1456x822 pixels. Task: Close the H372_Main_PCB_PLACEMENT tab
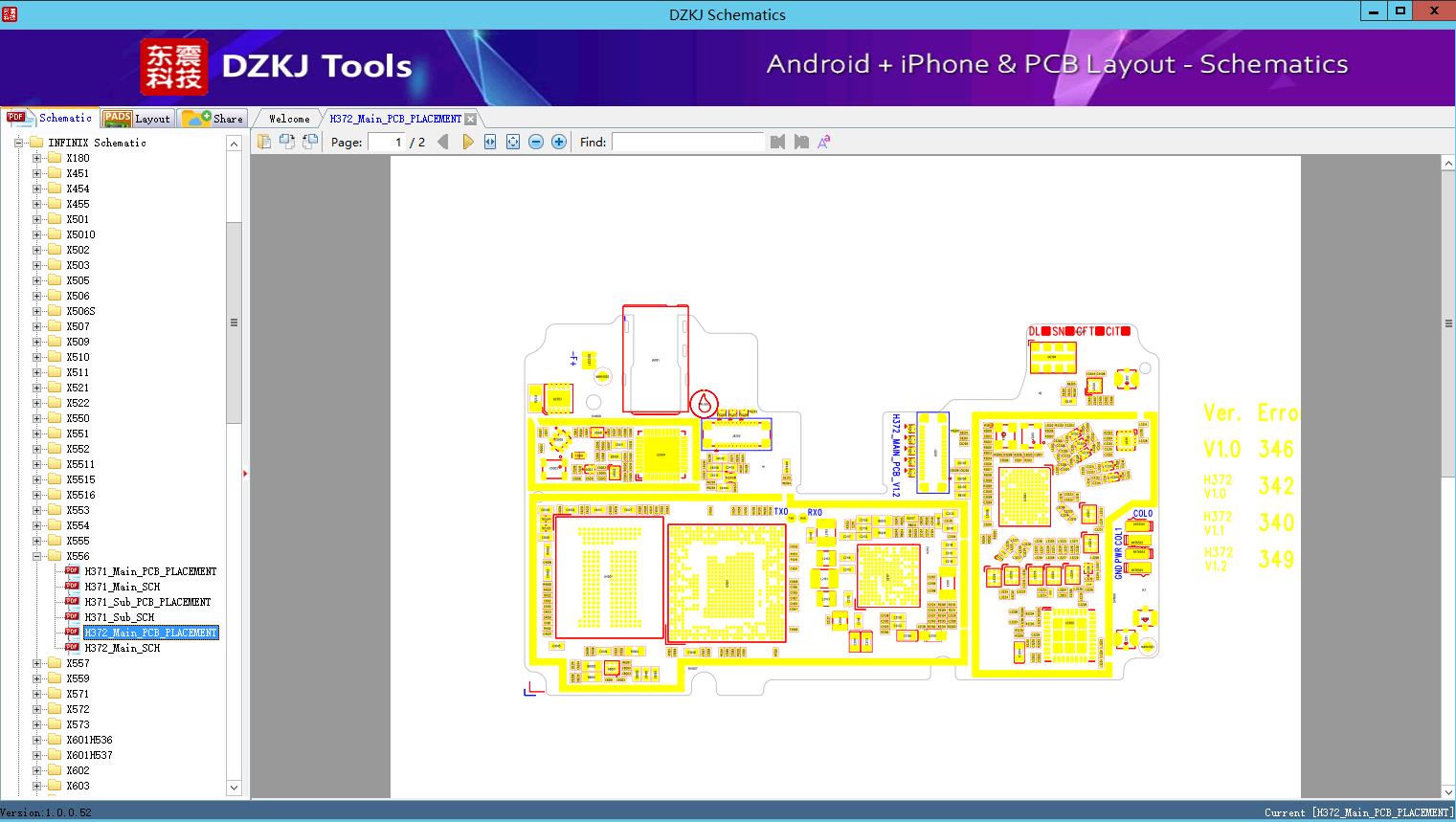click(470, 119)
